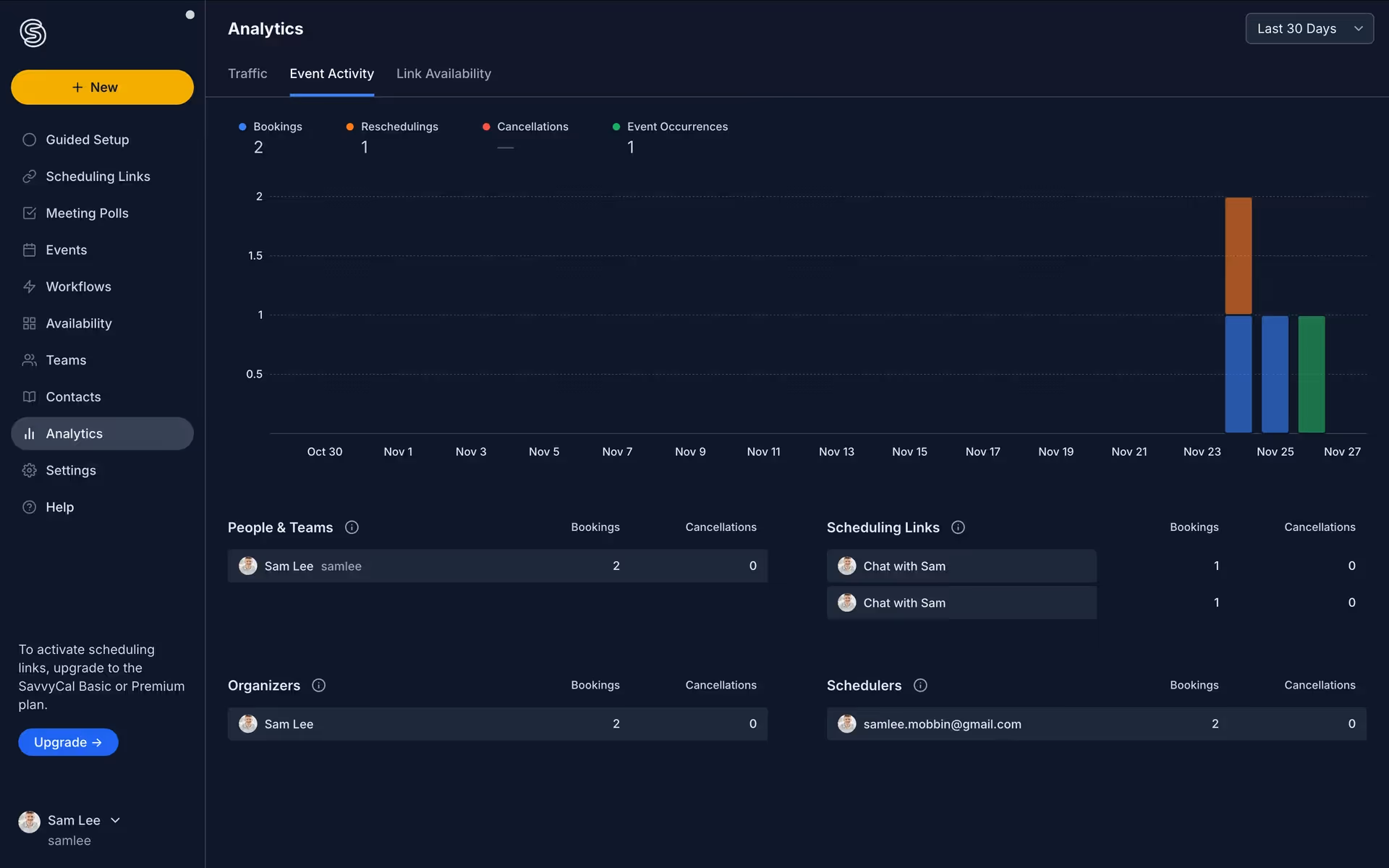The height and width of the screenshot is (868, 1389).
Task: Toggle Event Occurrences legend item
Action: [x=670, y=127]
